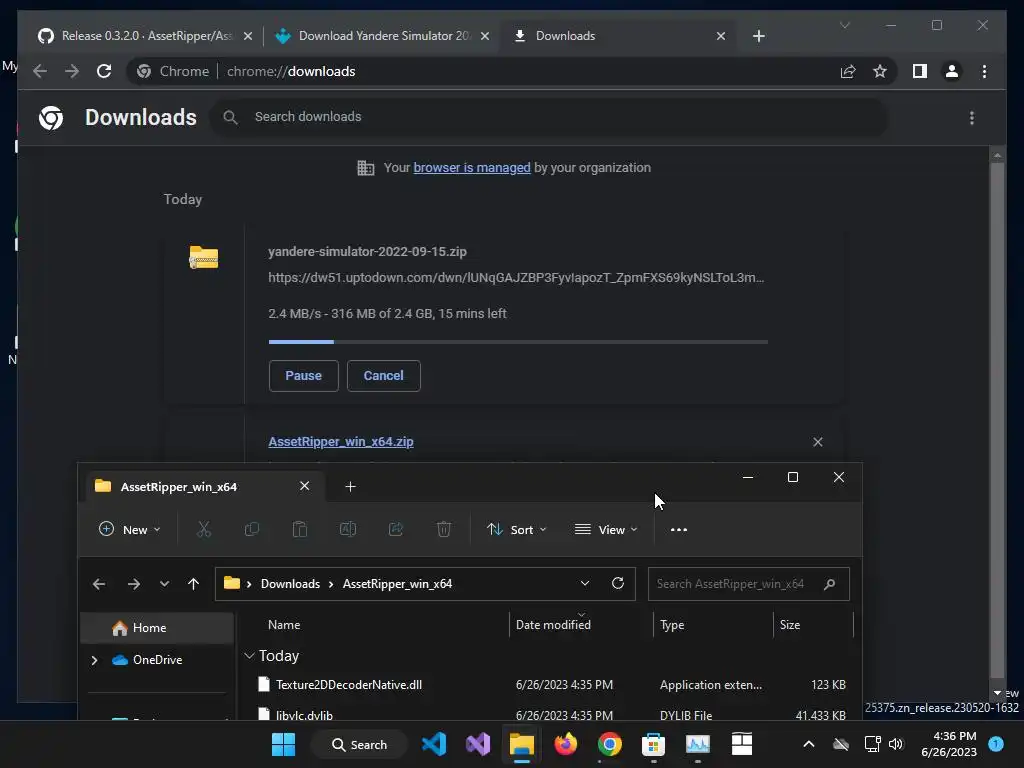Go back in Chrome

pyautogui.click(x=40, y=71)
